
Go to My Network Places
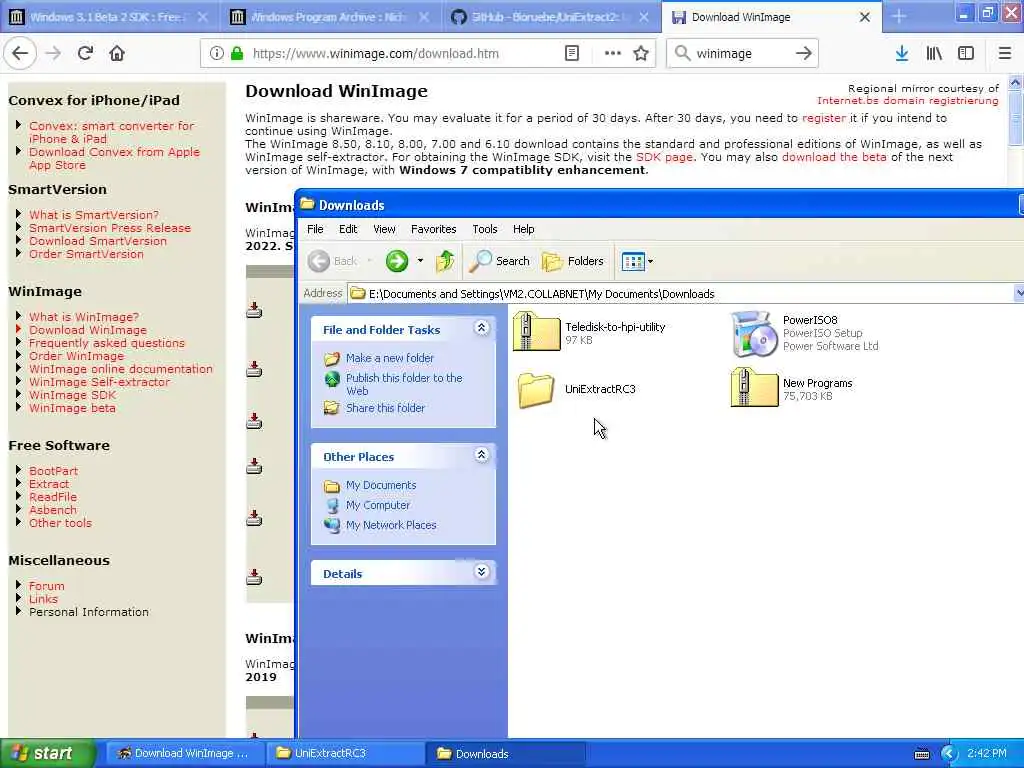coord(391,525)
